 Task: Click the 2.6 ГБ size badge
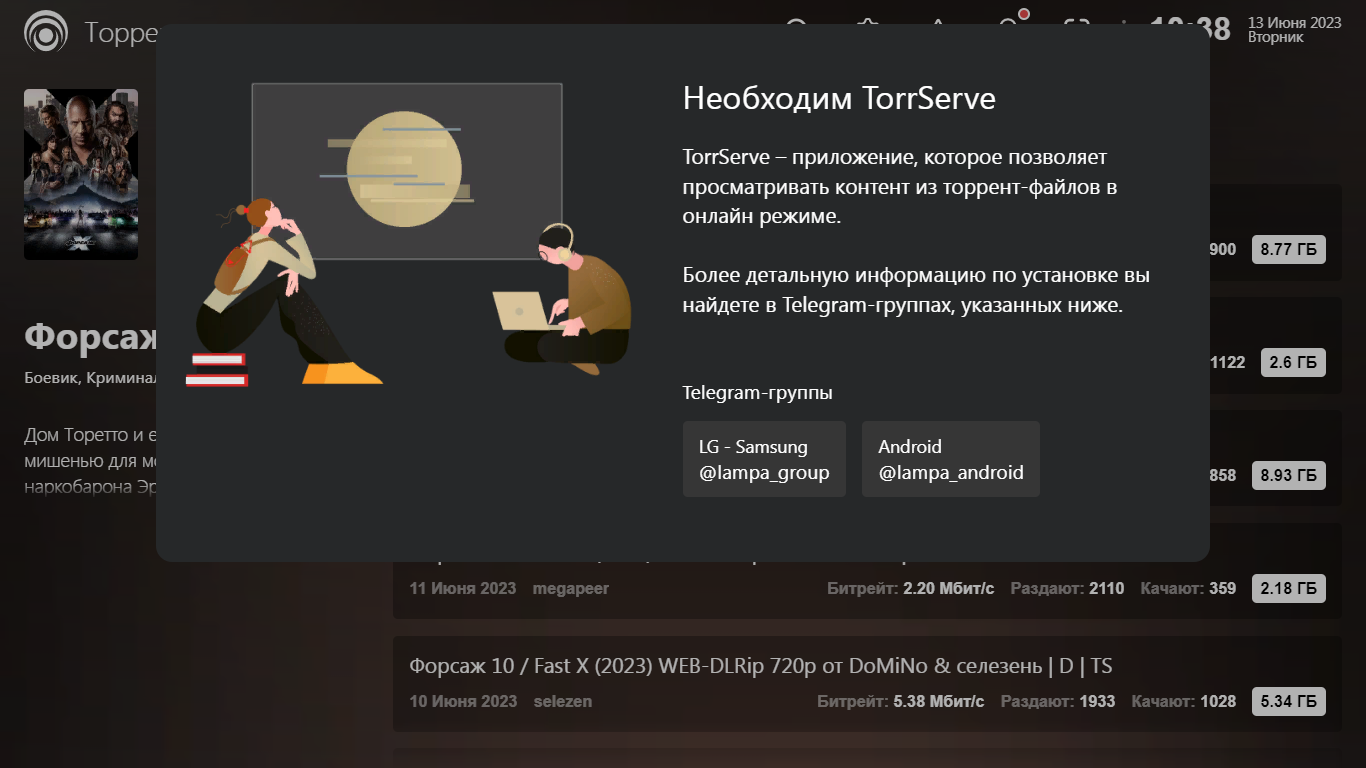click(1293, 363)
